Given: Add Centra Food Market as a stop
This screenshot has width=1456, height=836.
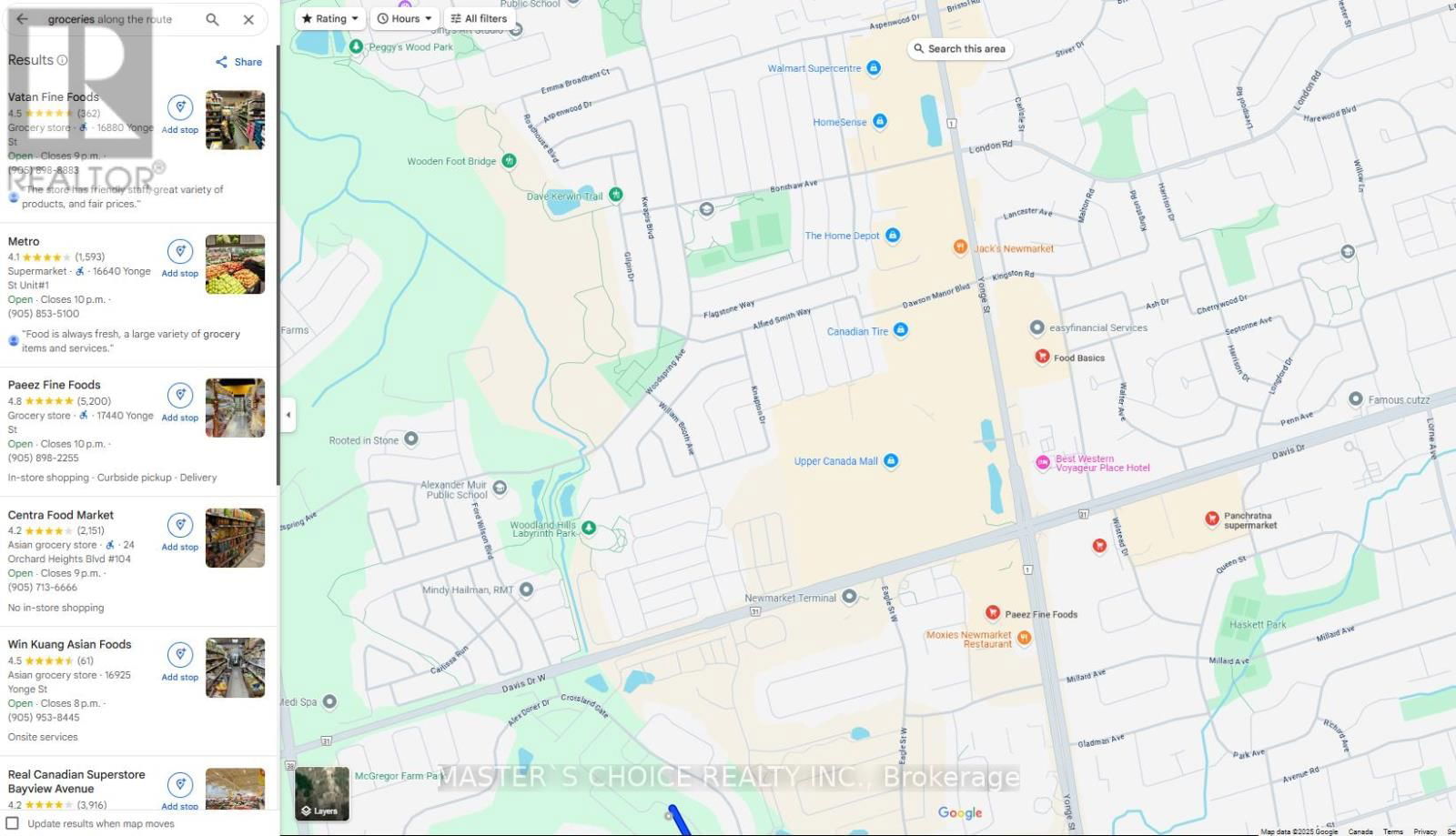Looking at the screenshot, I should point(180,531).
